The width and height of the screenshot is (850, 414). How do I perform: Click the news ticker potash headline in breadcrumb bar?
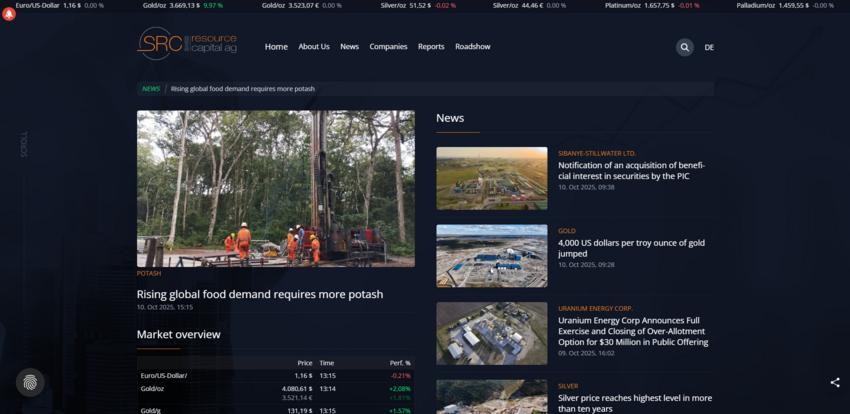242,89
